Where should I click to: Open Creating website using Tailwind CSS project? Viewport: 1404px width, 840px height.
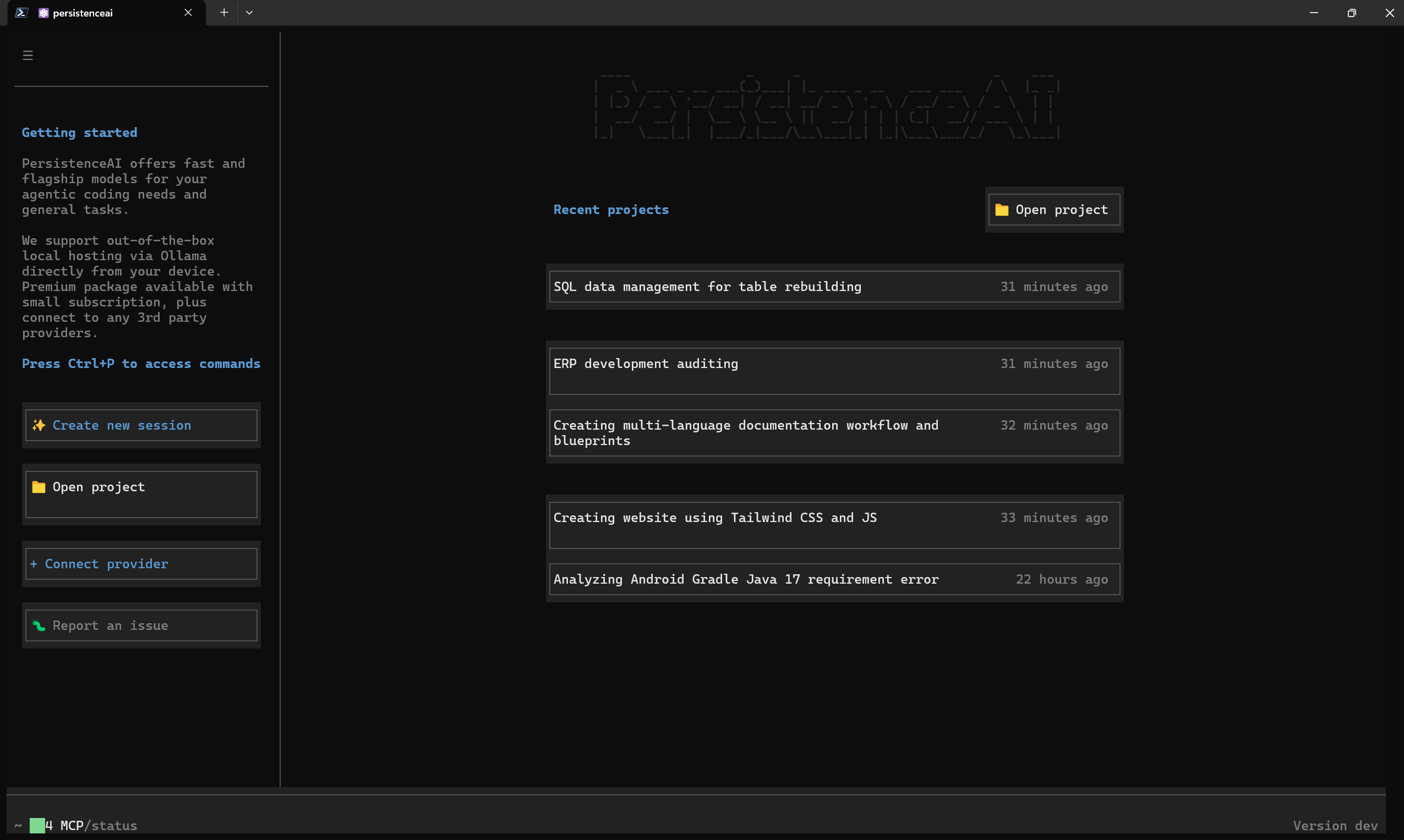(x=834, y=525)
